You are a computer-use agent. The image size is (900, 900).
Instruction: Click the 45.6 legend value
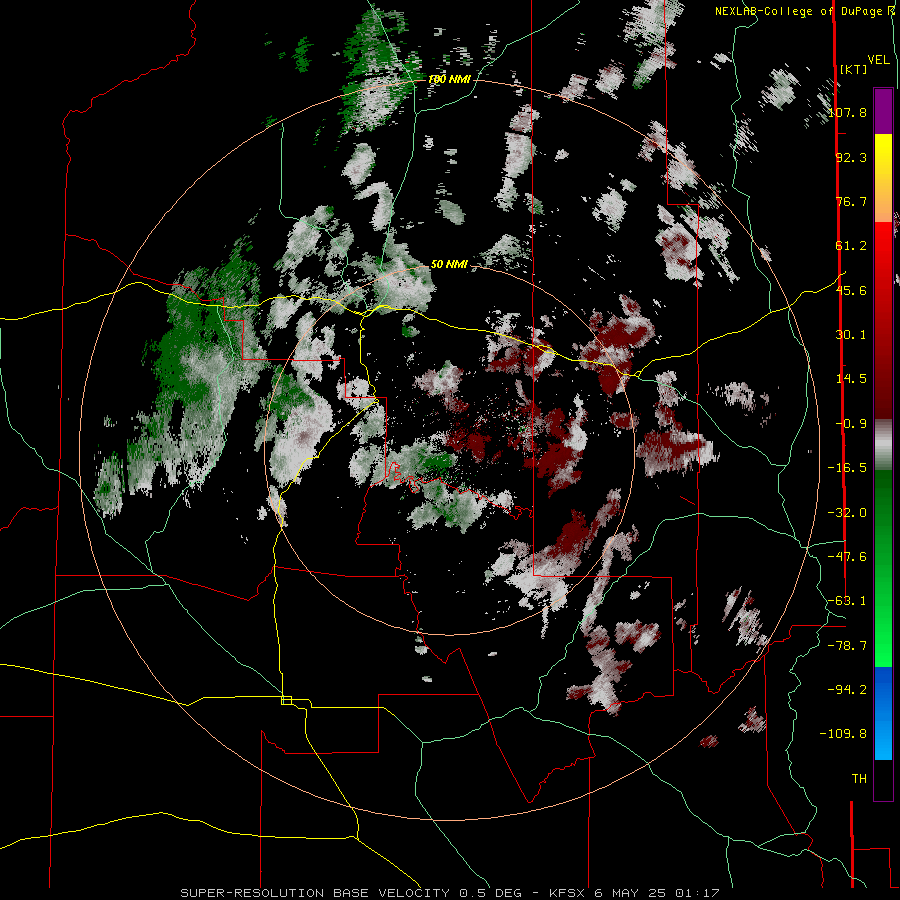pyautogui.click(x=851, y=290)
